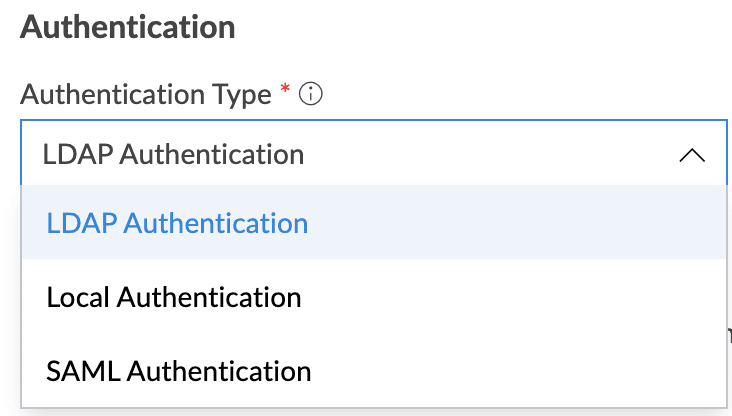Click the selected LDAP Authentication value text
Screen dimensions: 732x416
[173, 154]
